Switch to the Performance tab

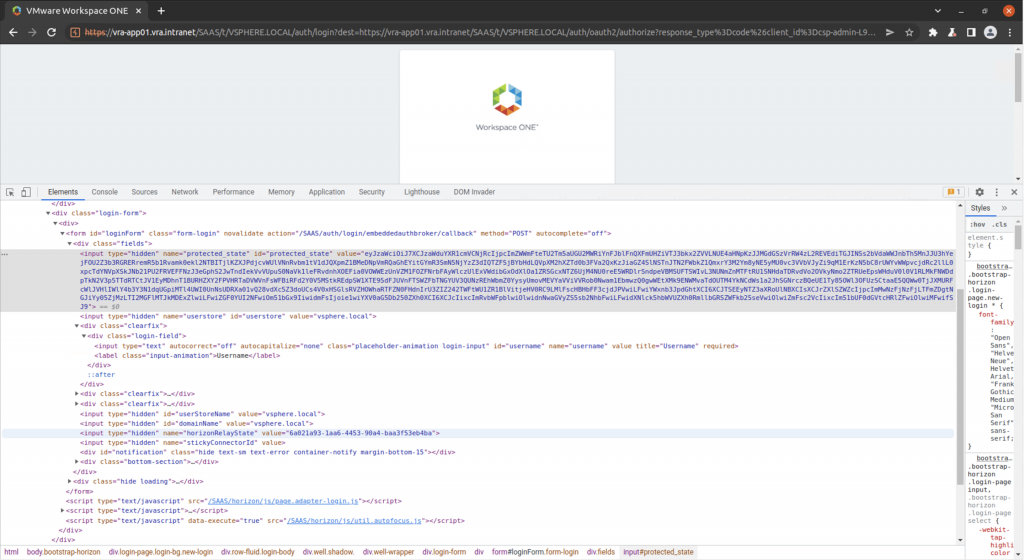pos(233,192)
